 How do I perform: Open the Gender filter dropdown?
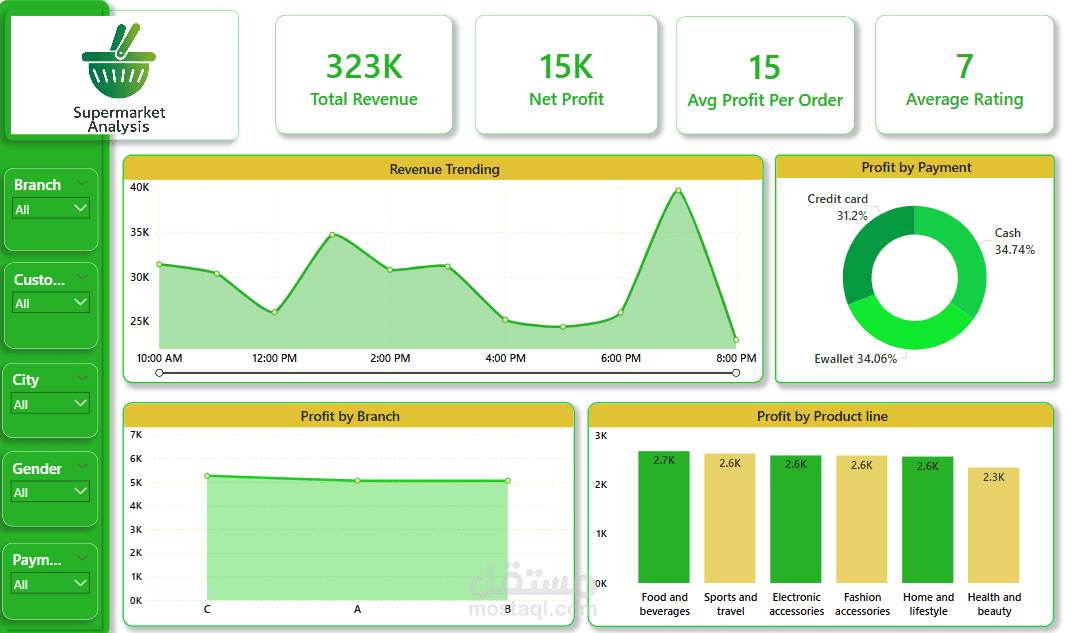point(51,492)
